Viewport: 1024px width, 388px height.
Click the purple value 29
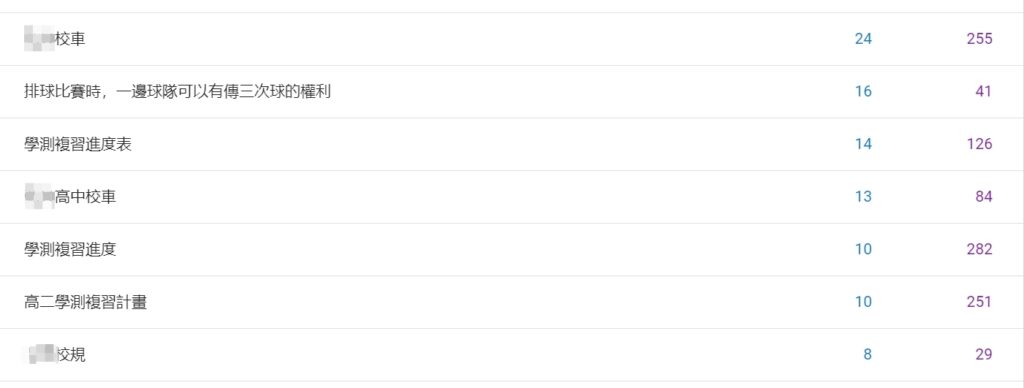[984, 355]
